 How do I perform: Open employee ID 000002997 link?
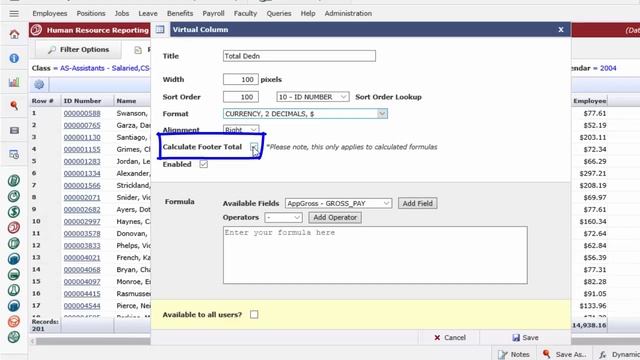pyautogui.click(x=82, y=222)
